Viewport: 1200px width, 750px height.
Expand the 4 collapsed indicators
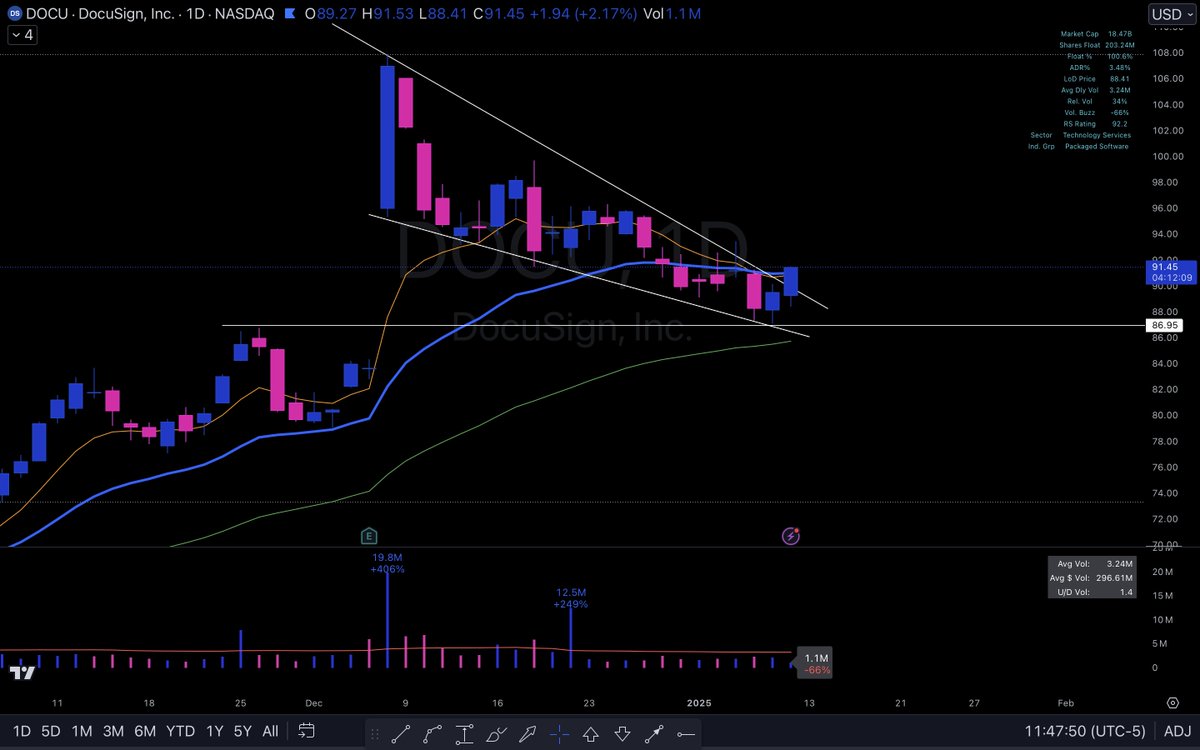pyautogui.click(x=22, y=34)
